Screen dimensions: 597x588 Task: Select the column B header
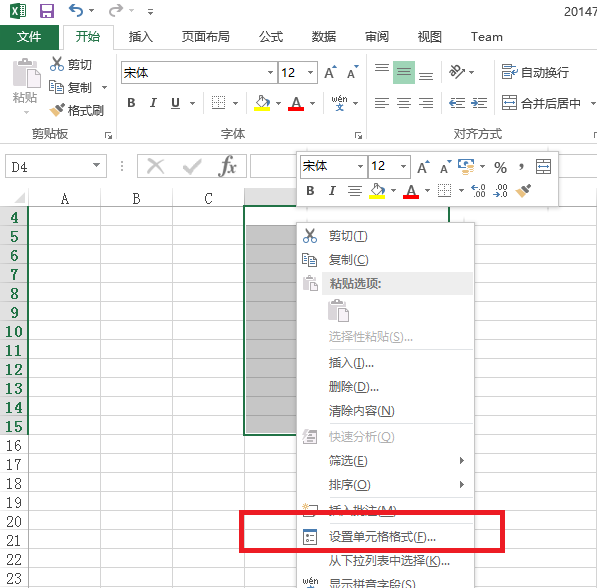pyautogui.click(x=136, y=198)
